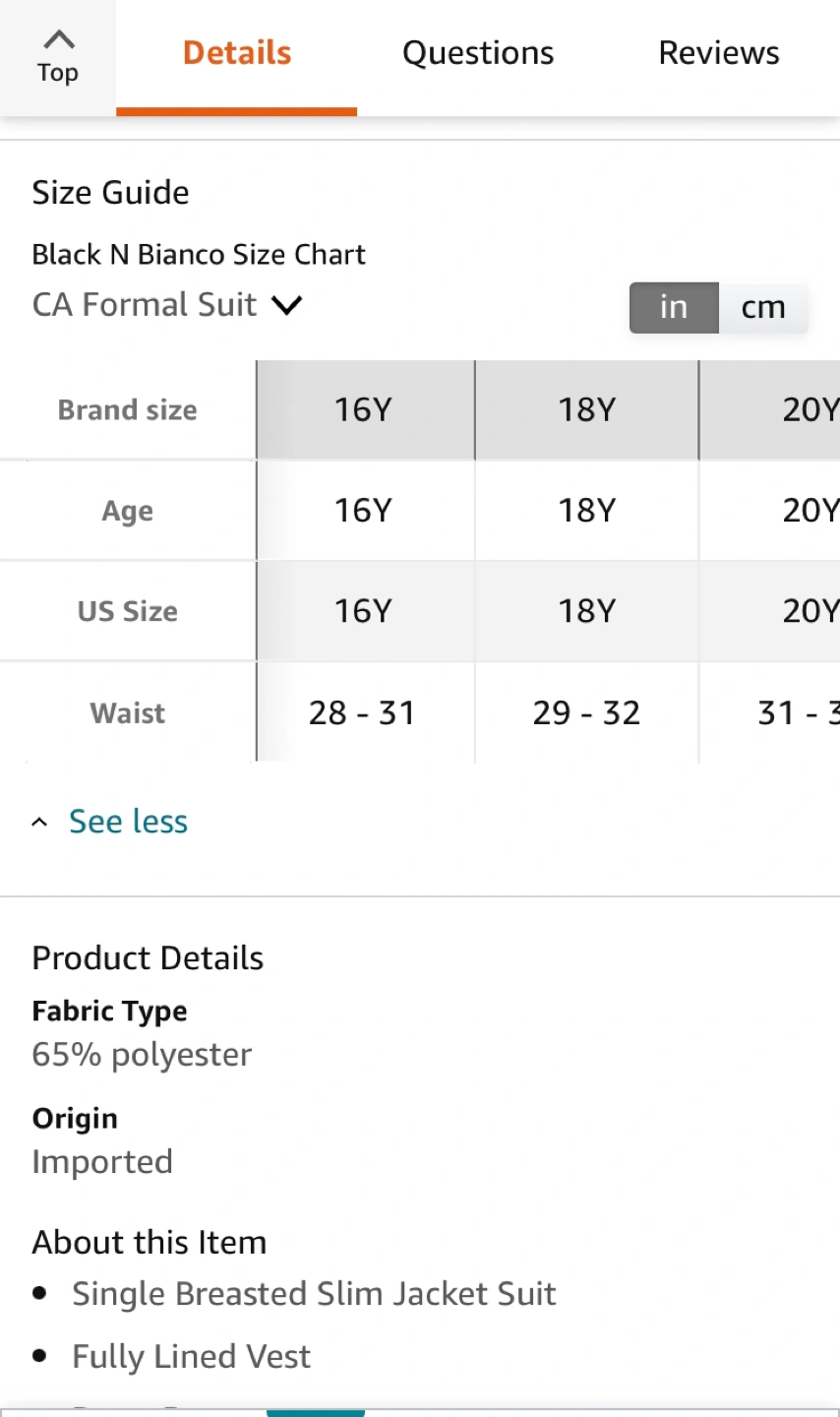This screenshot has height=1417, width=840.
Task: Click the 29 - 32 waist cell
Action: pos(587,713)
